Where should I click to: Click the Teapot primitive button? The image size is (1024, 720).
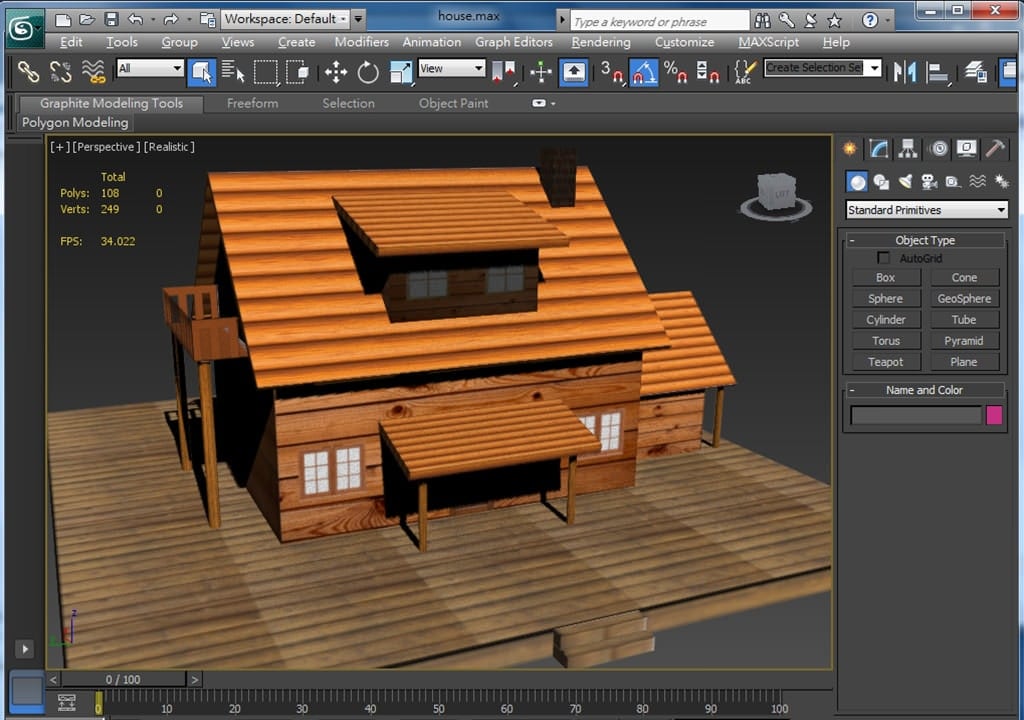point(885,362)
